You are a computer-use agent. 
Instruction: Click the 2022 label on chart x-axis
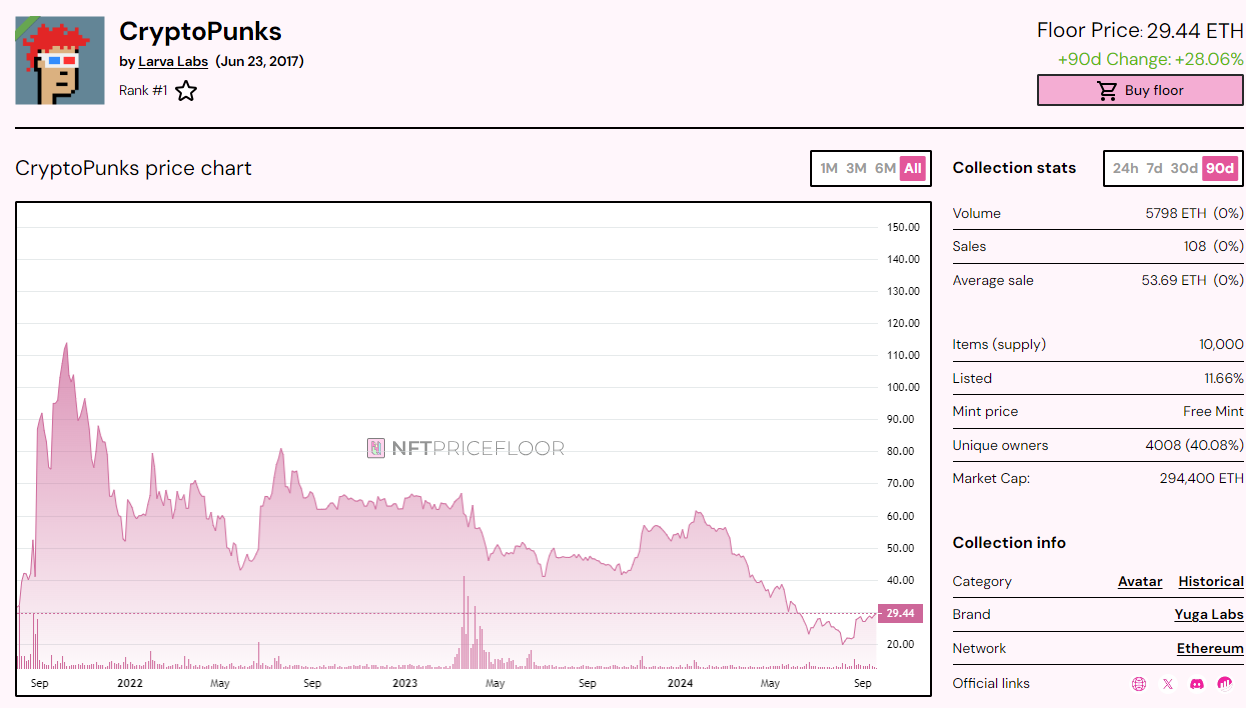click(x=130, y=684)
